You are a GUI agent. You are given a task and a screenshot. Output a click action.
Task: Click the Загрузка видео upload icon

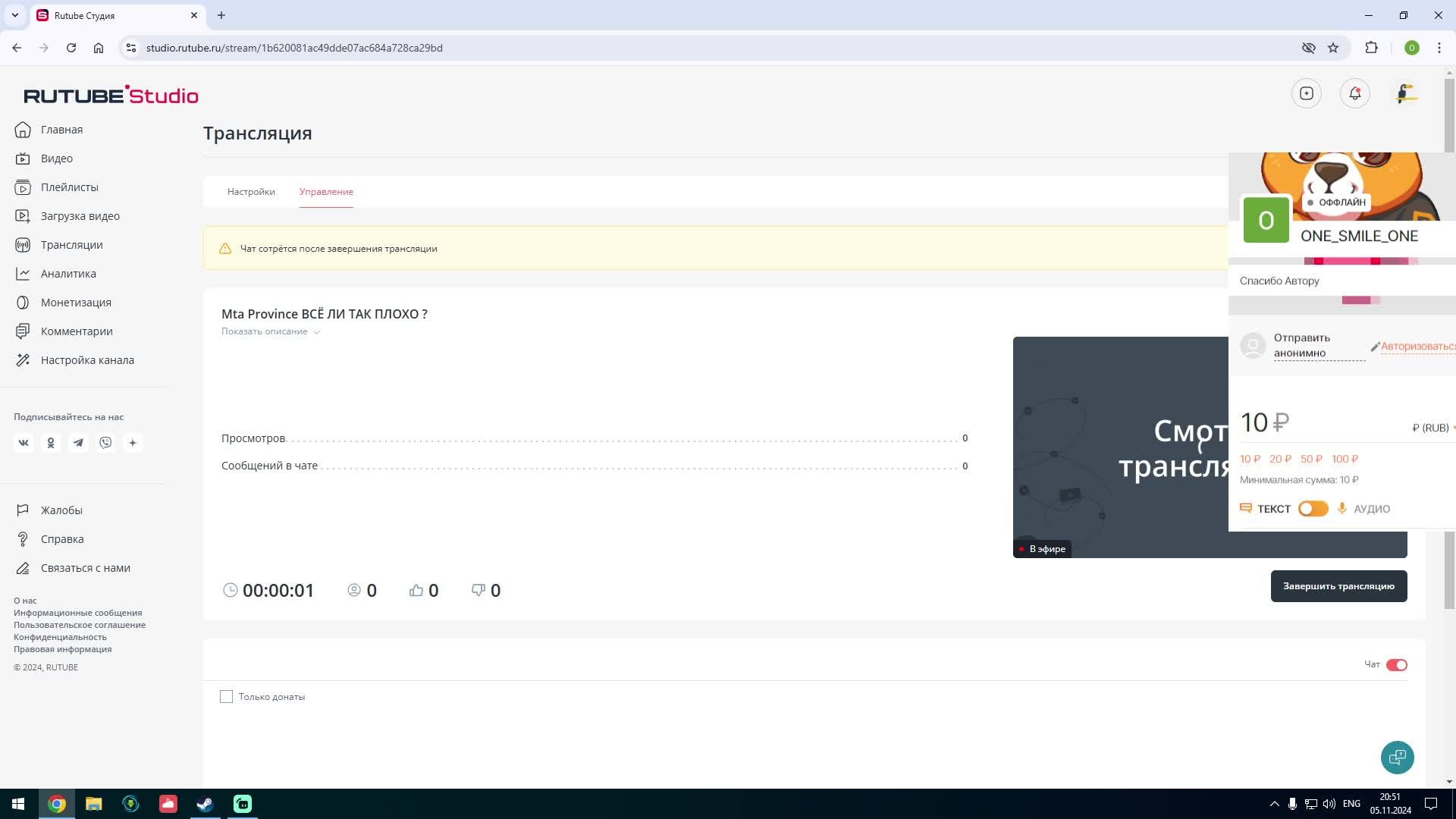[23, 216]
